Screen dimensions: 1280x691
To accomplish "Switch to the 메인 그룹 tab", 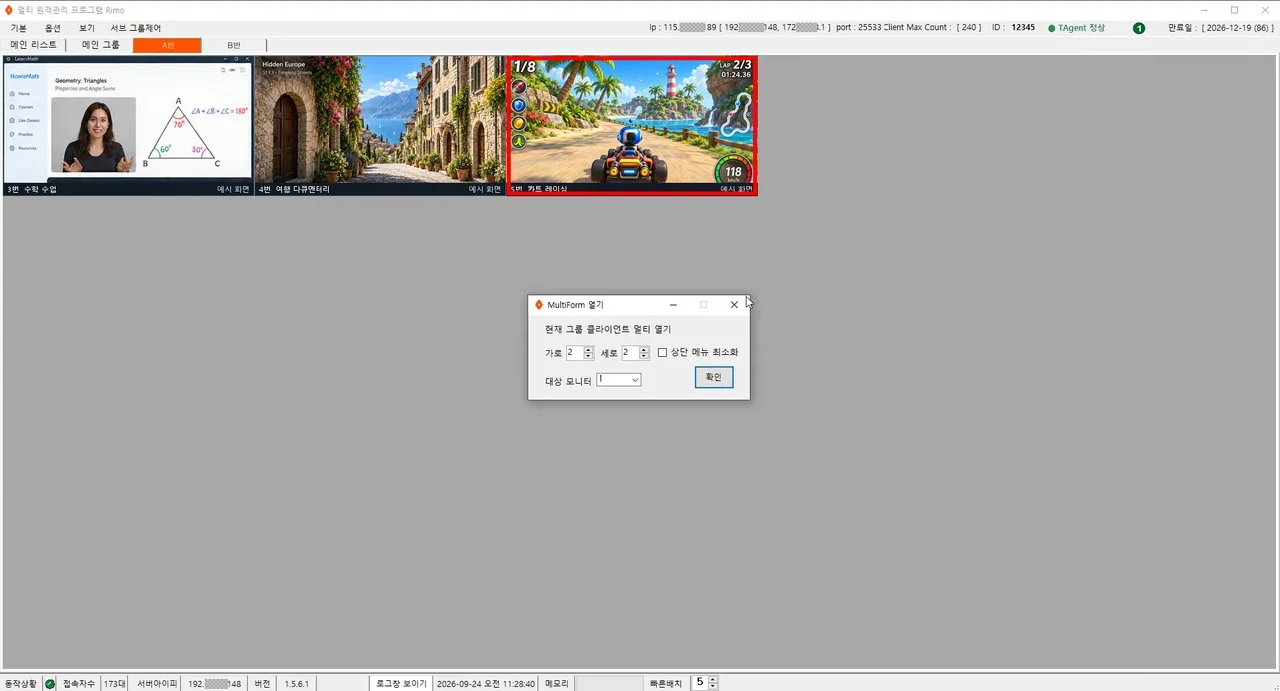I will pos(101,45).
